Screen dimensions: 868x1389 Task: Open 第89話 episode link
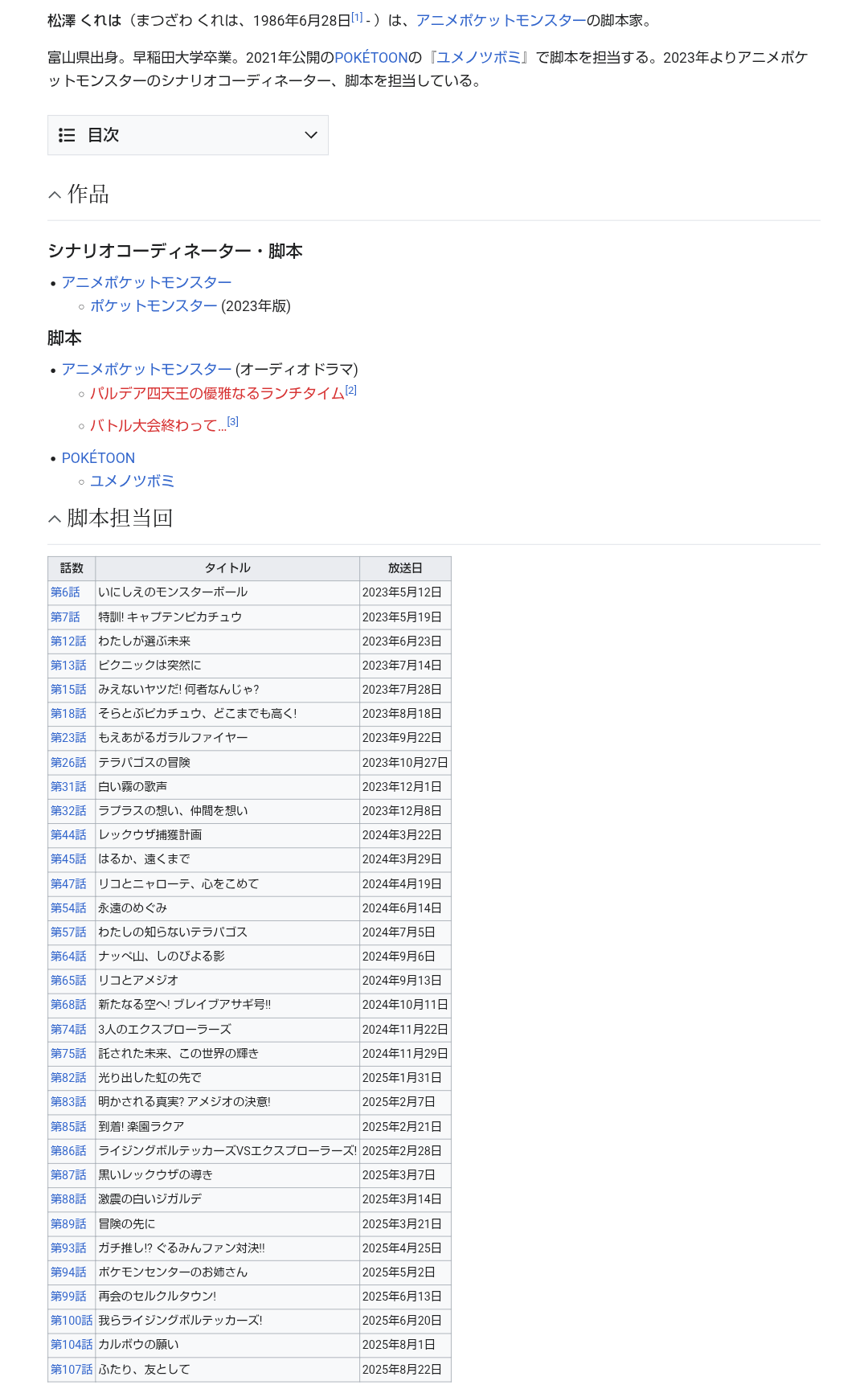click(68, 1224)
